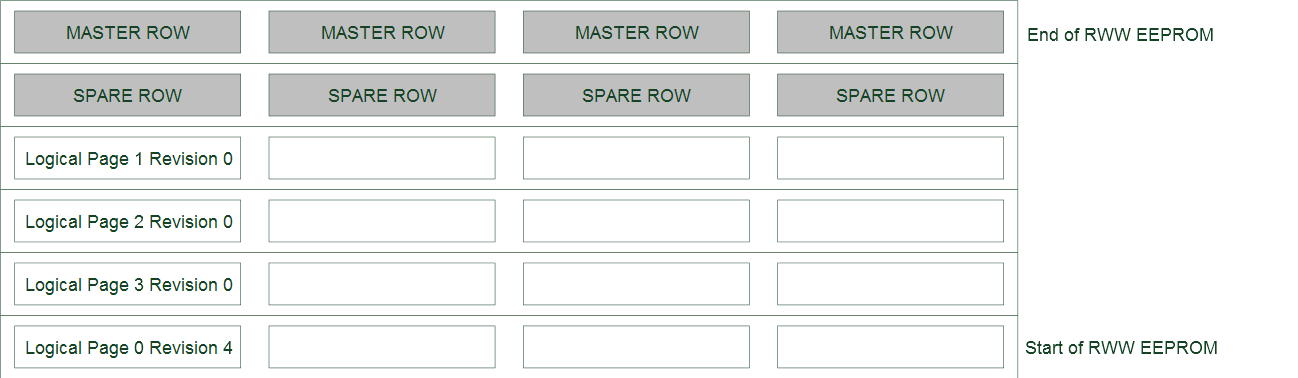Click last empty cell in Logical Page 1 row

890,158
